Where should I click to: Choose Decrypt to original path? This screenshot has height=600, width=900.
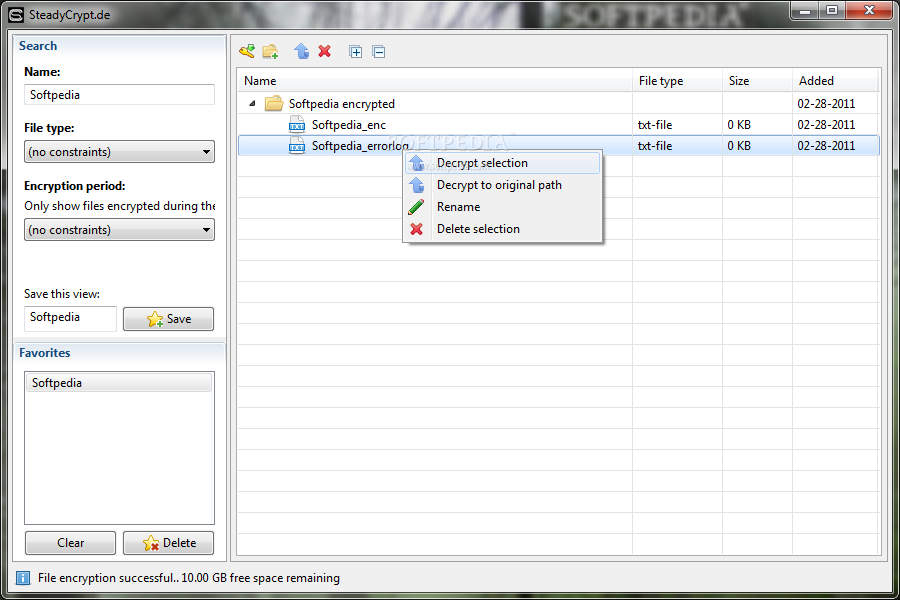502,185
